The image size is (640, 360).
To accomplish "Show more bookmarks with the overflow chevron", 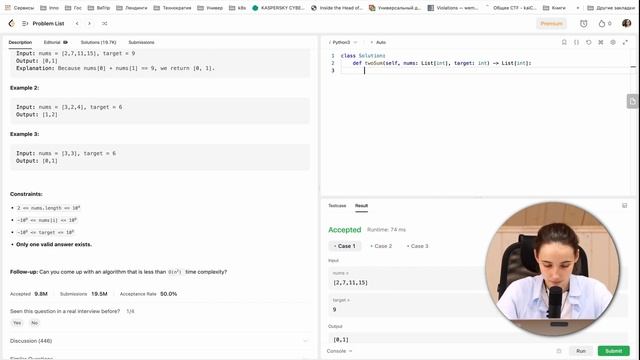I will [x=578, y=8].
